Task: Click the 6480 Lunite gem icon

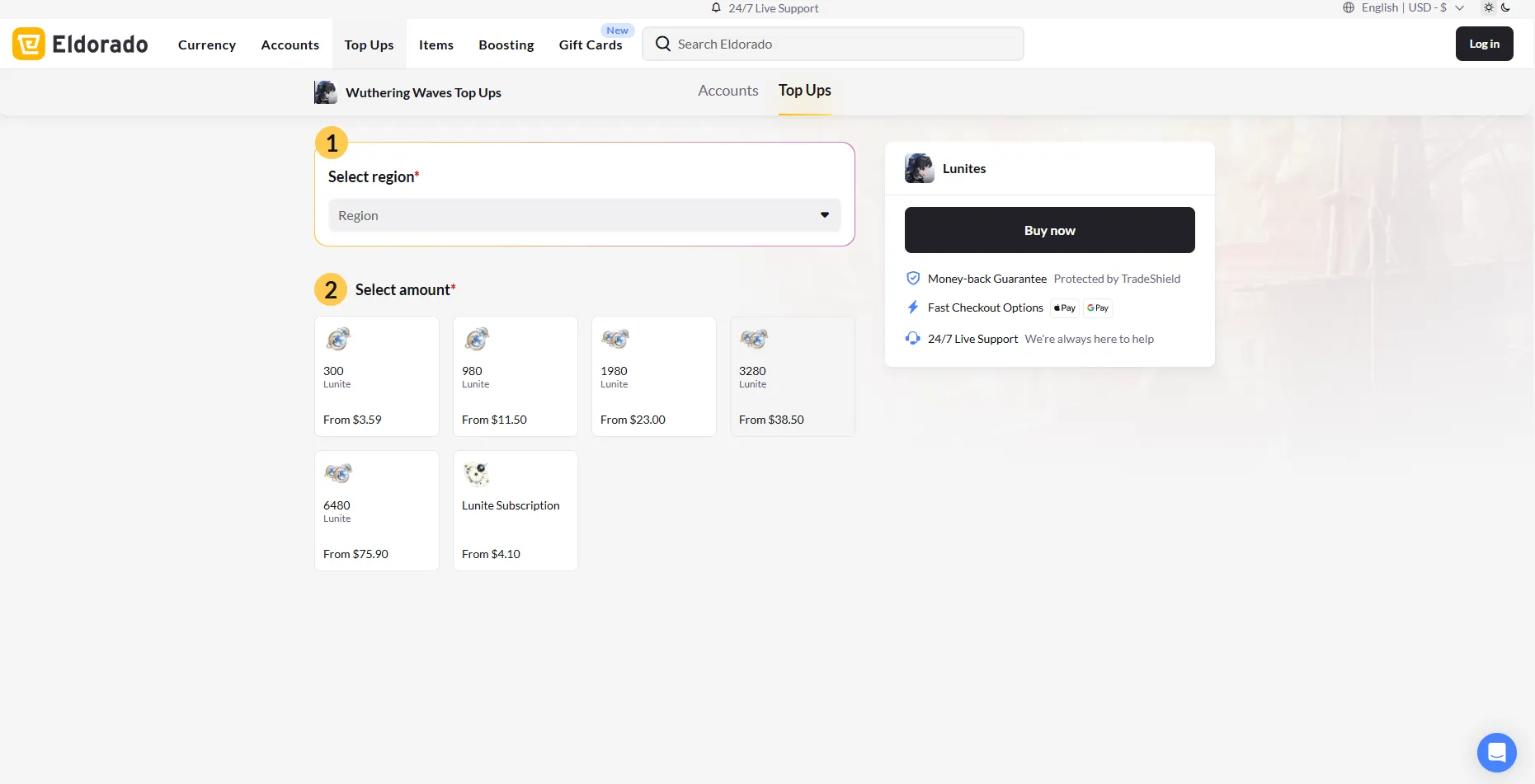Action: click(x=338, y=473)
